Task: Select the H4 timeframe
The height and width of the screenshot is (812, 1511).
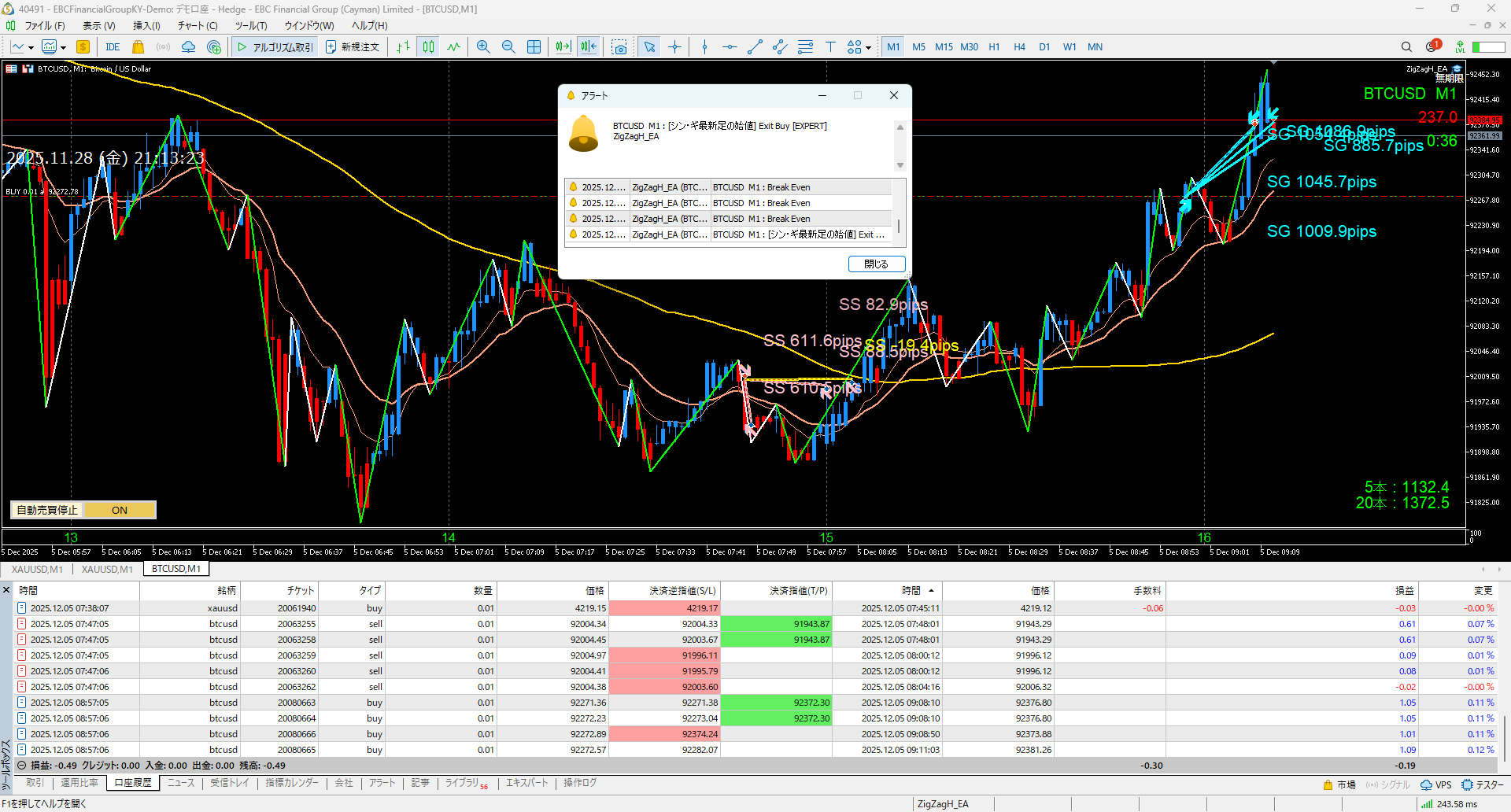Action: (x=1019, y=47)
